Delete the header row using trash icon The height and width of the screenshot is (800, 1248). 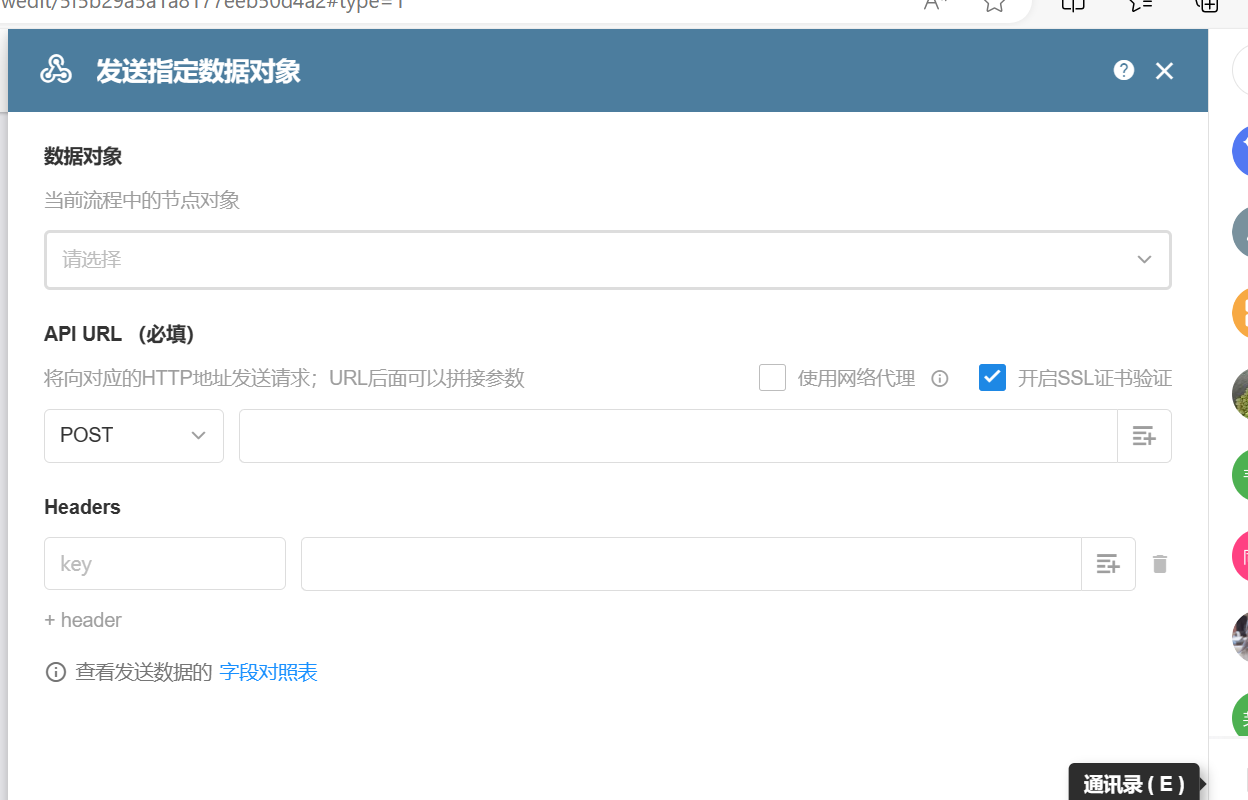(1159, 563)
